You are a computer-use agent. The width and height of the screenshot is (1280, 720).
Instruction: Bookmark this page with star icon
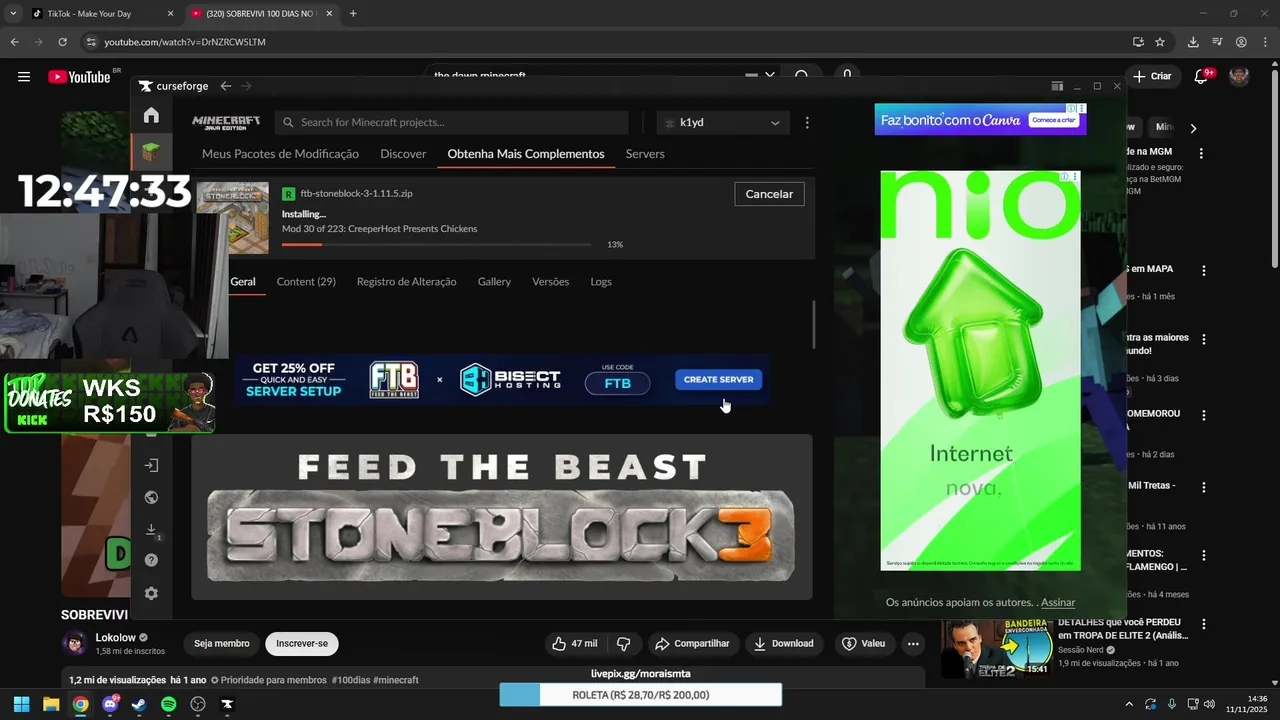coord(1160,42)
